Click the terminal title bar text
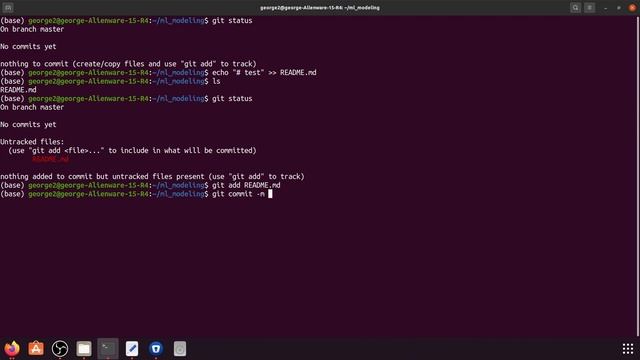 (320, 8)
